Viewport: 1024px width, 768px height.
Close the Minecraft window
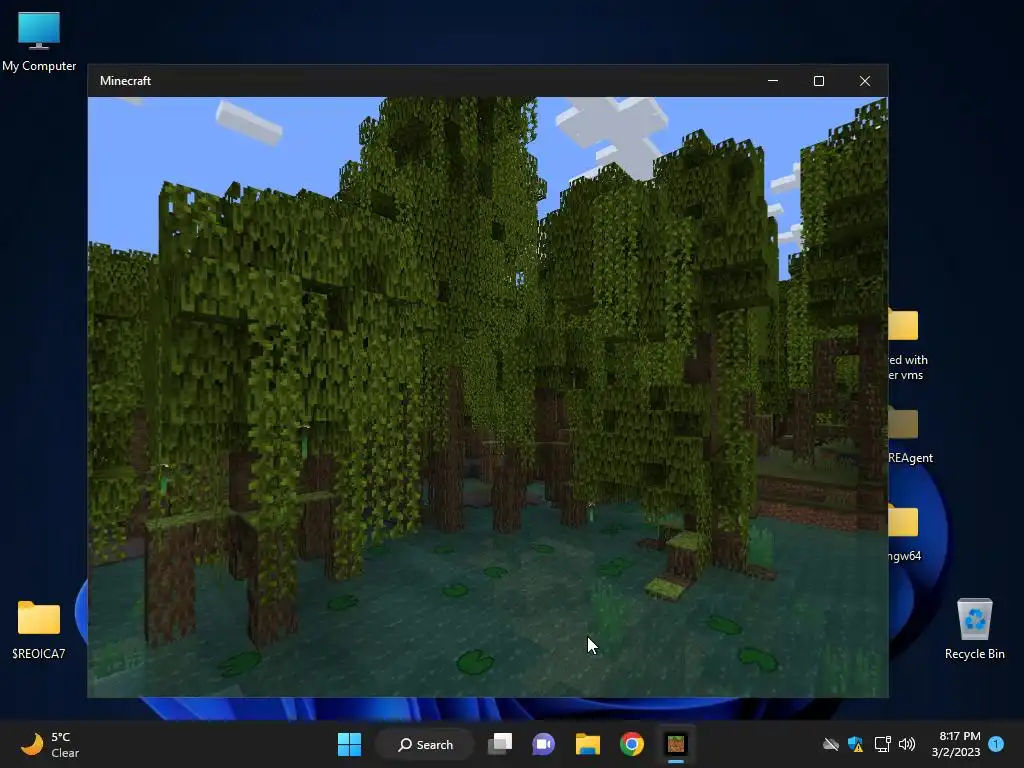(x=865, y=81)
